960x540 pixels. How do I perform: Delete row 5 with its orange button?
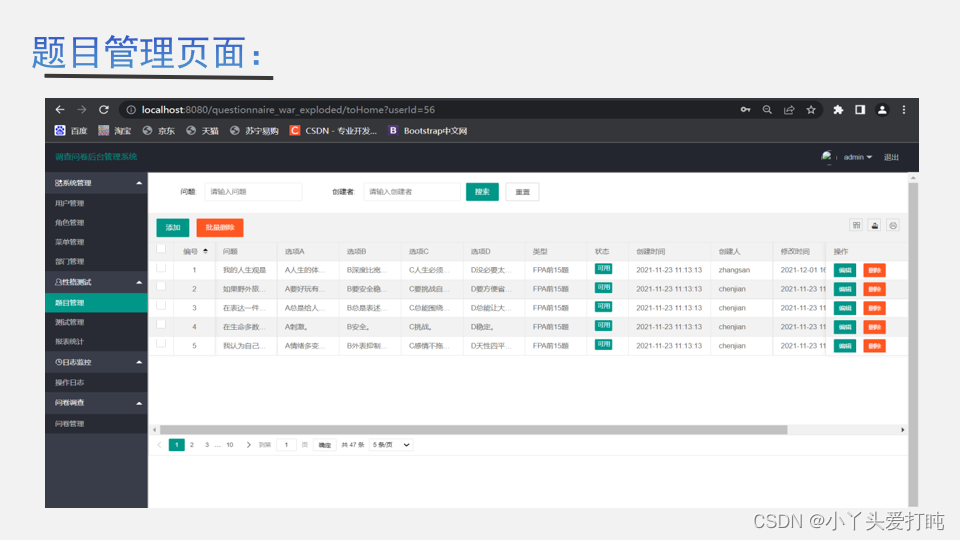pos(874,346)
